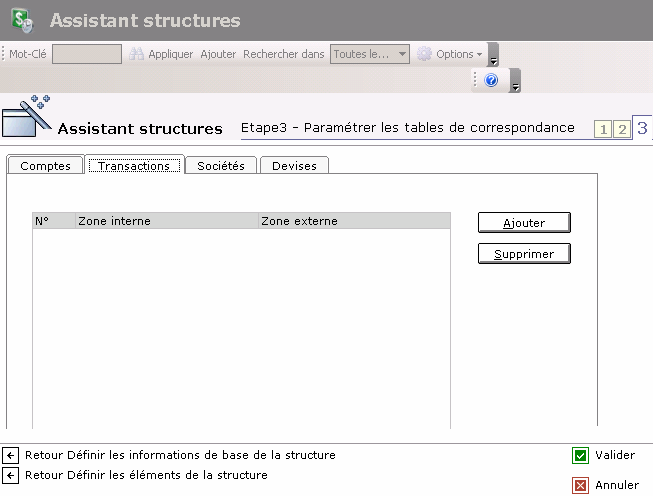Open the Sociétés tab

(x=221, y=166)
